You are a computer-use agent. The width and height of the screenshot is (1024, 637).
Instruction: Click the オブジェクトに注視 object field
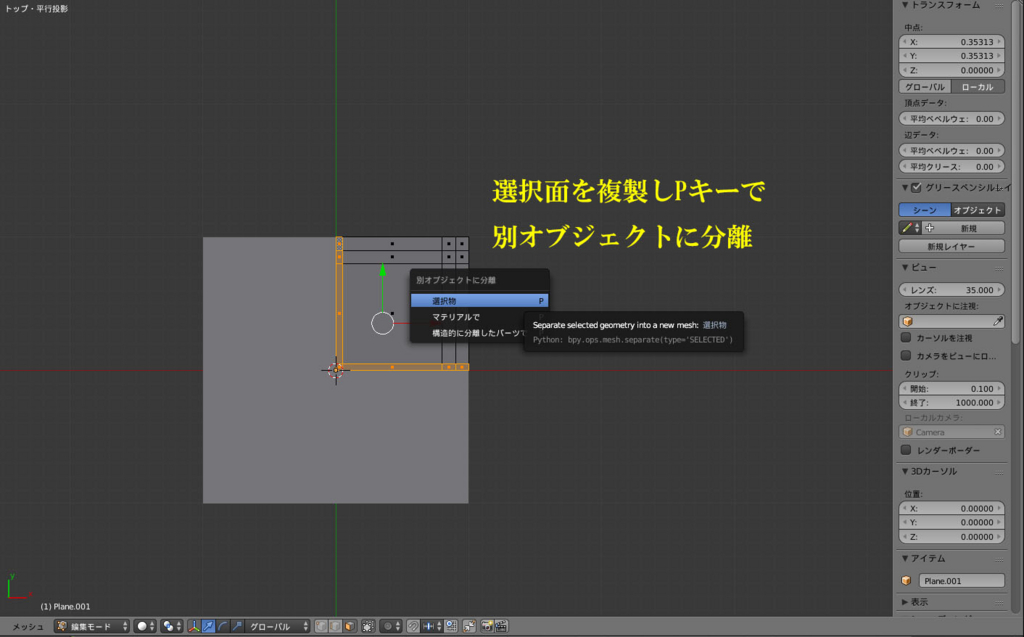coord(952,321)
